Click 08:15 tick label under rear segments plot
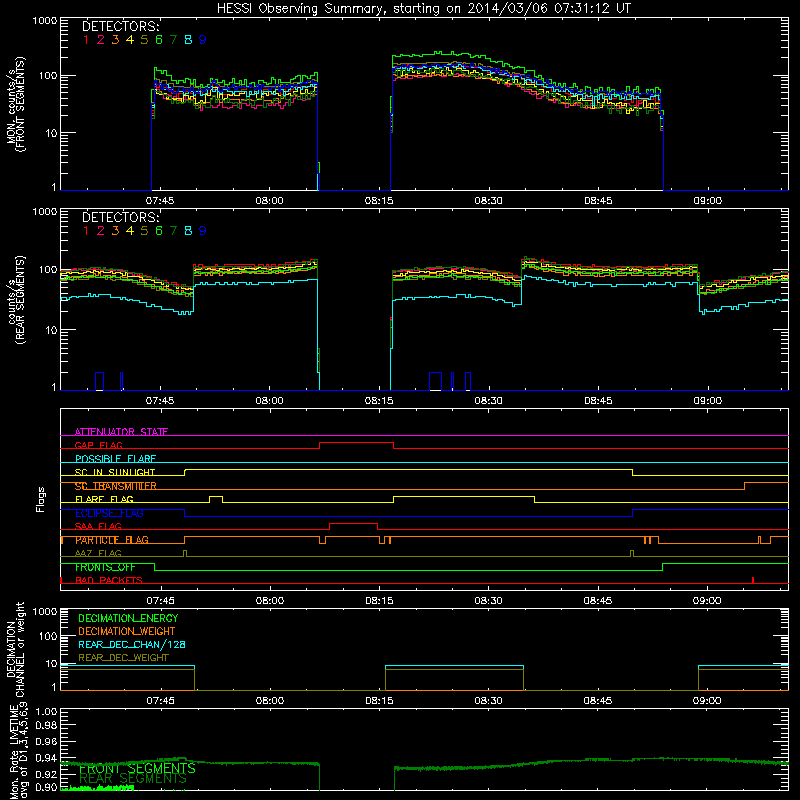The width and height of the screenshot is (800, 800). (379, 401)
